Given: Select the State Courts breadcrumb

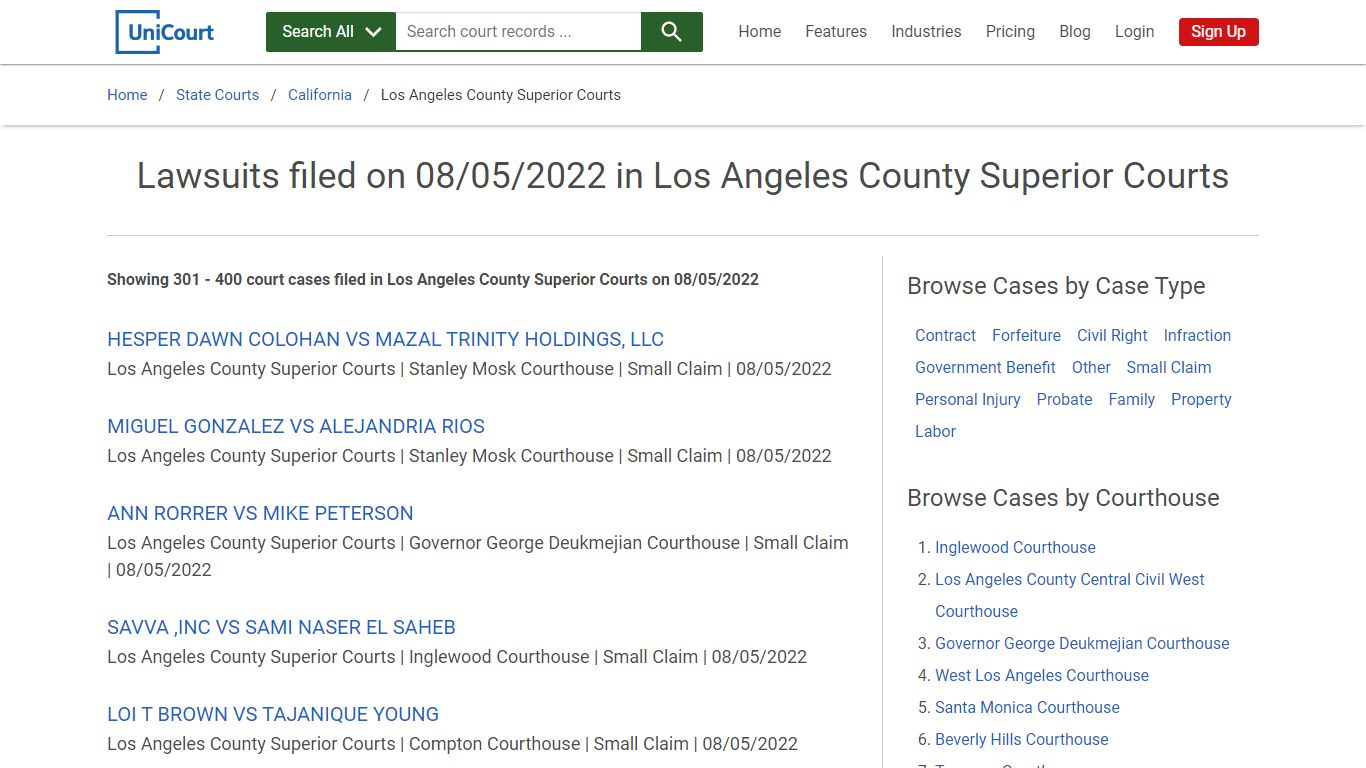Looking at the screenshot, I should (217, 95).
